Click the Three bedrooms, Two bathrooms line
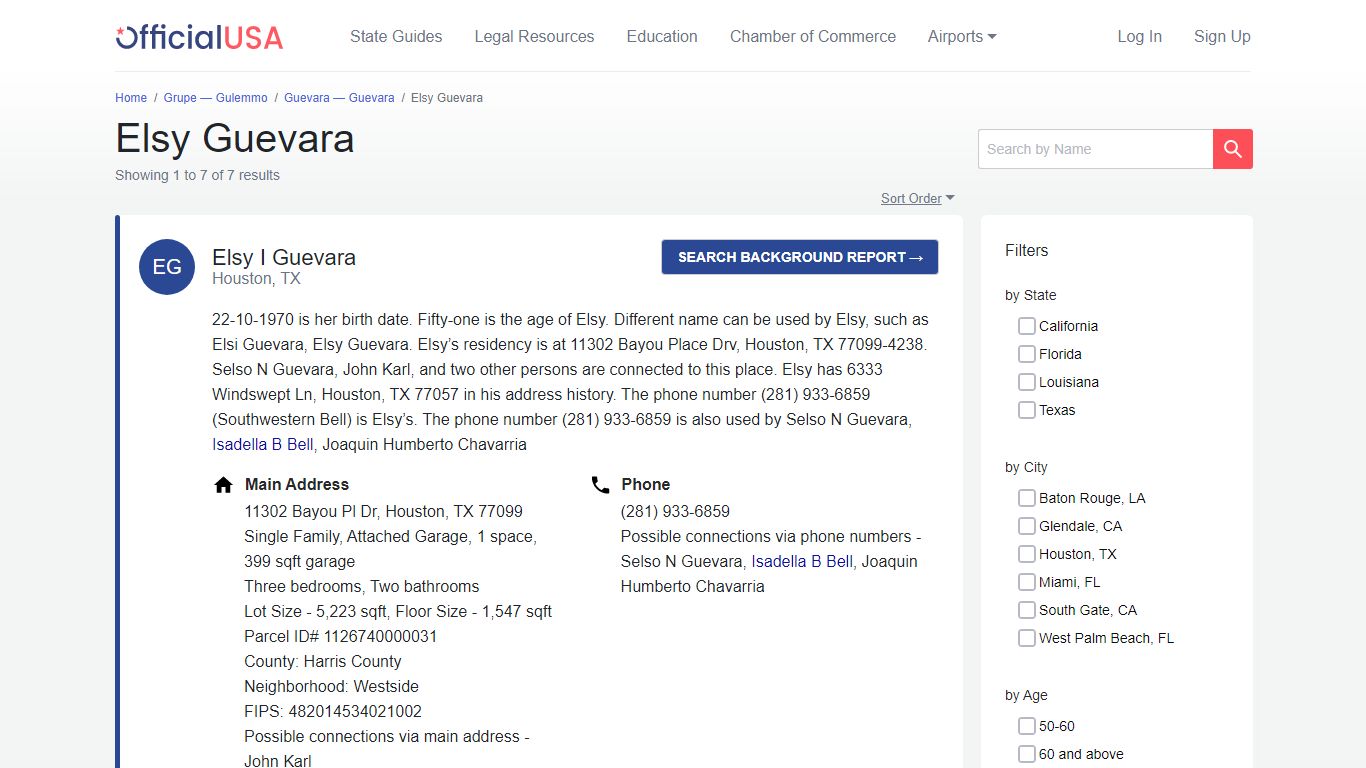 [362, 586]
